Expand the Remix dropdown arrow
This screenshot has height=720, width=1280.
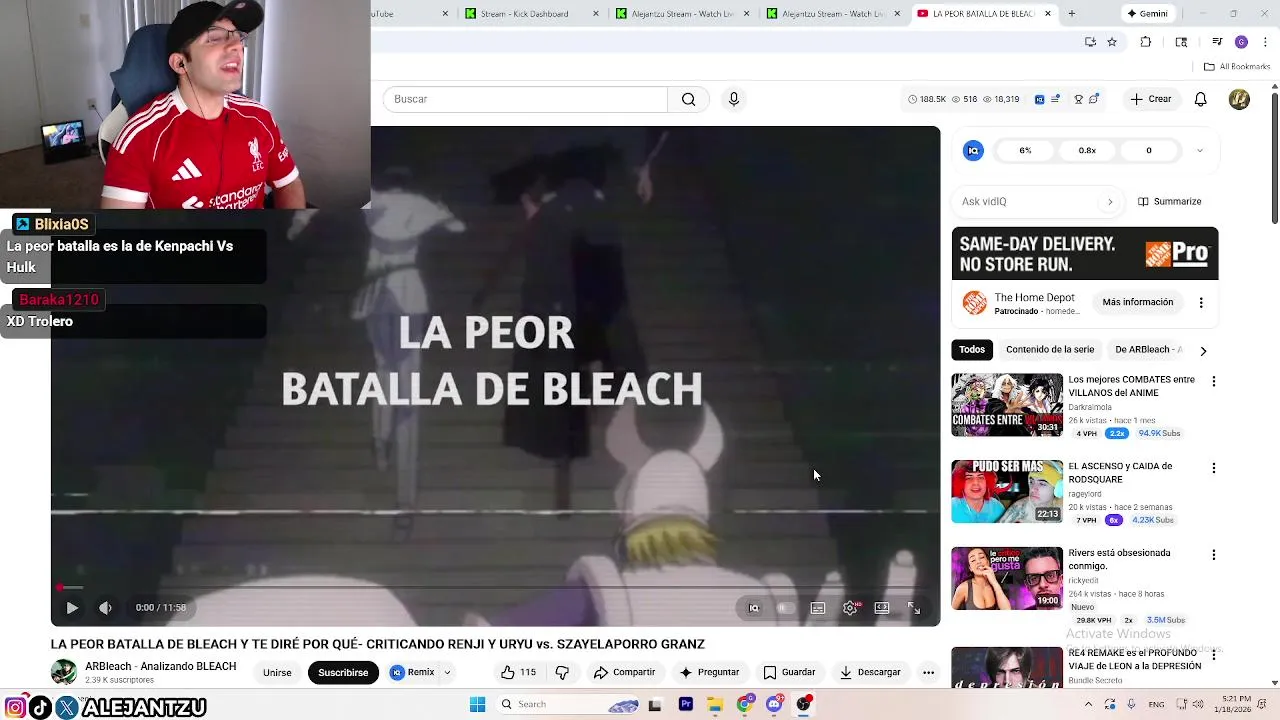tap(448, 673)
